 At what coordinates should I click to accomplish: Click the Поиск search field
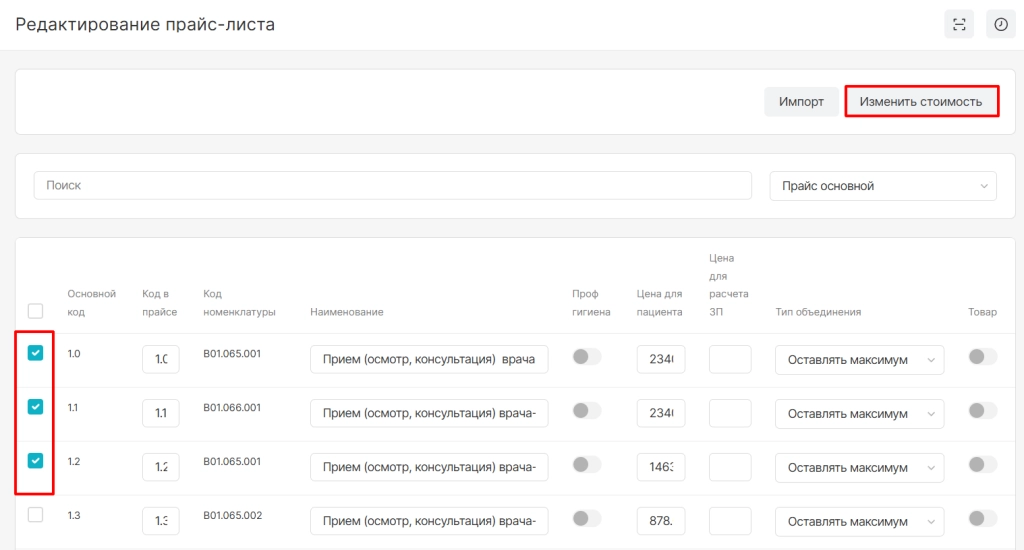point(392,186)
